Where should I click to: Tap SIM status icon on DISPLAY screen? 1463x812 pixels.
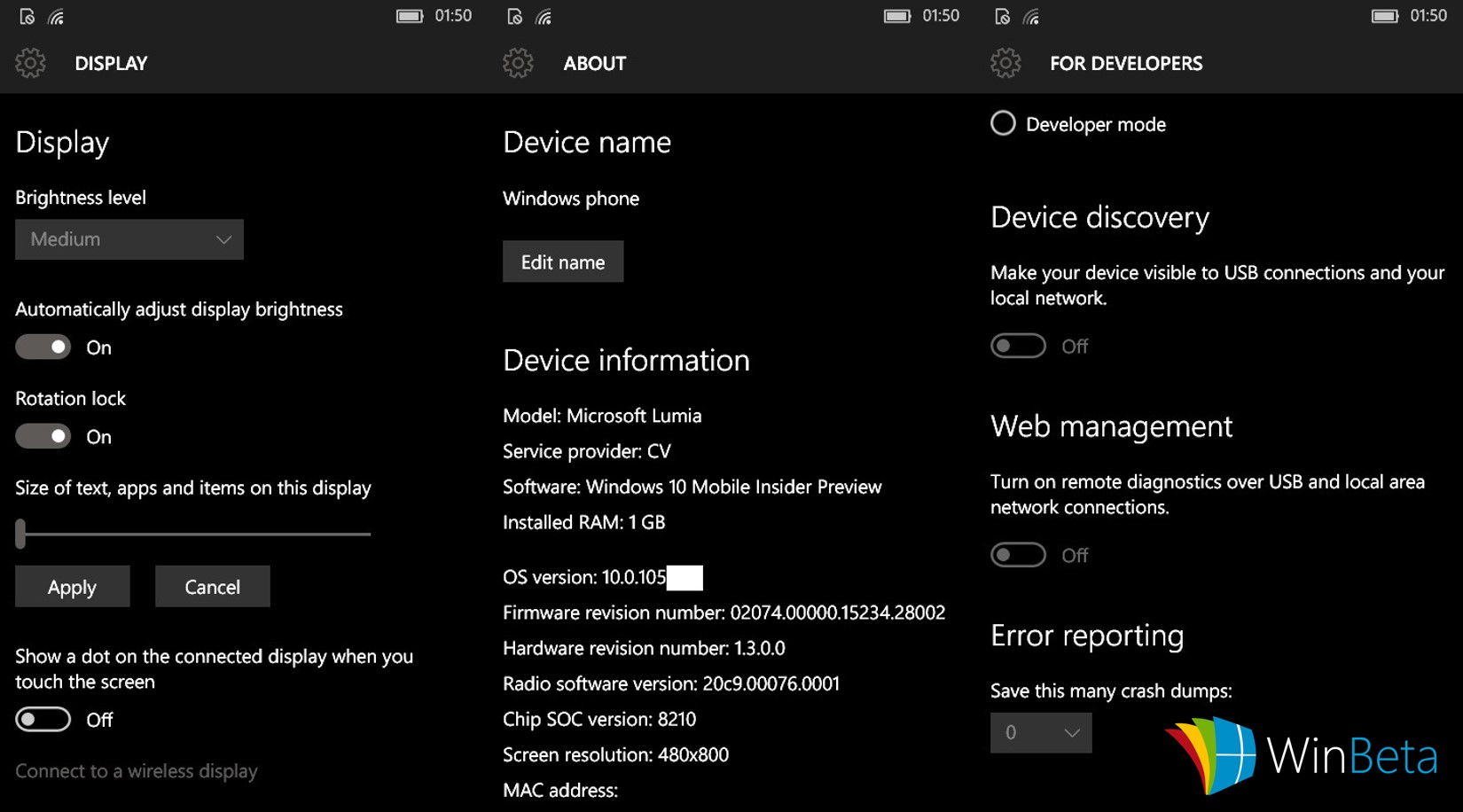(27, 16)
